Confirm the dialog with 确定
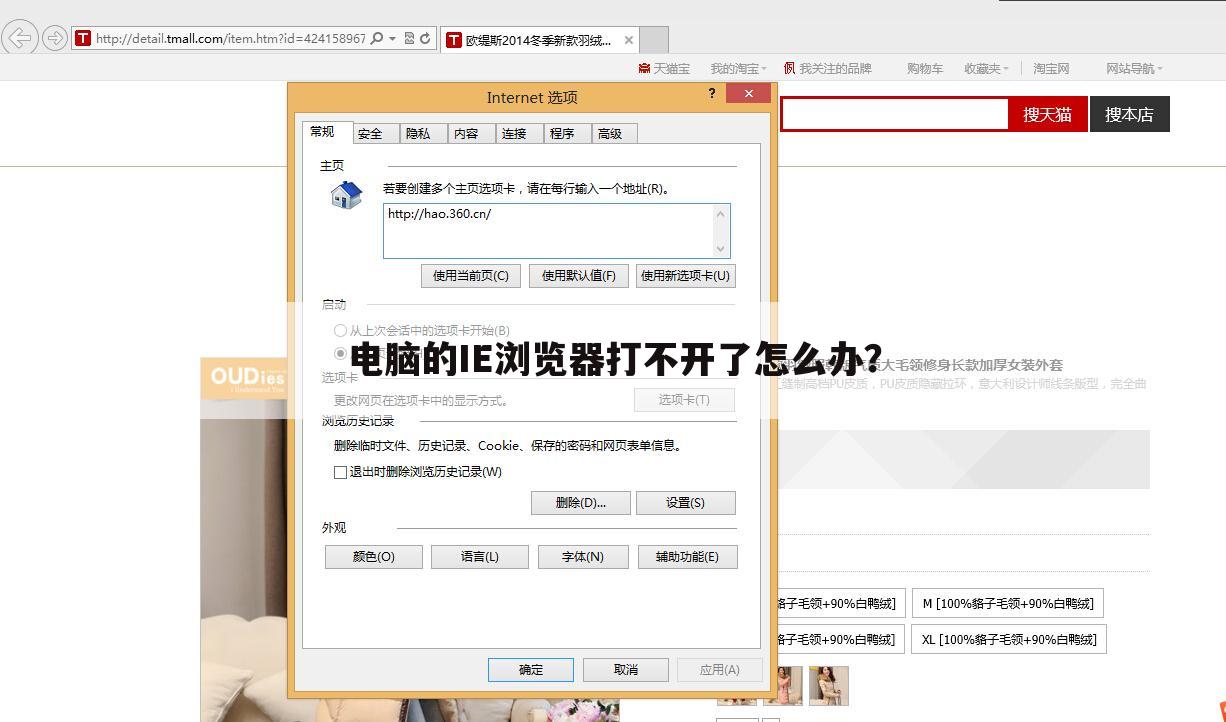Screen dimensions: 1226x722 [531, 670]
